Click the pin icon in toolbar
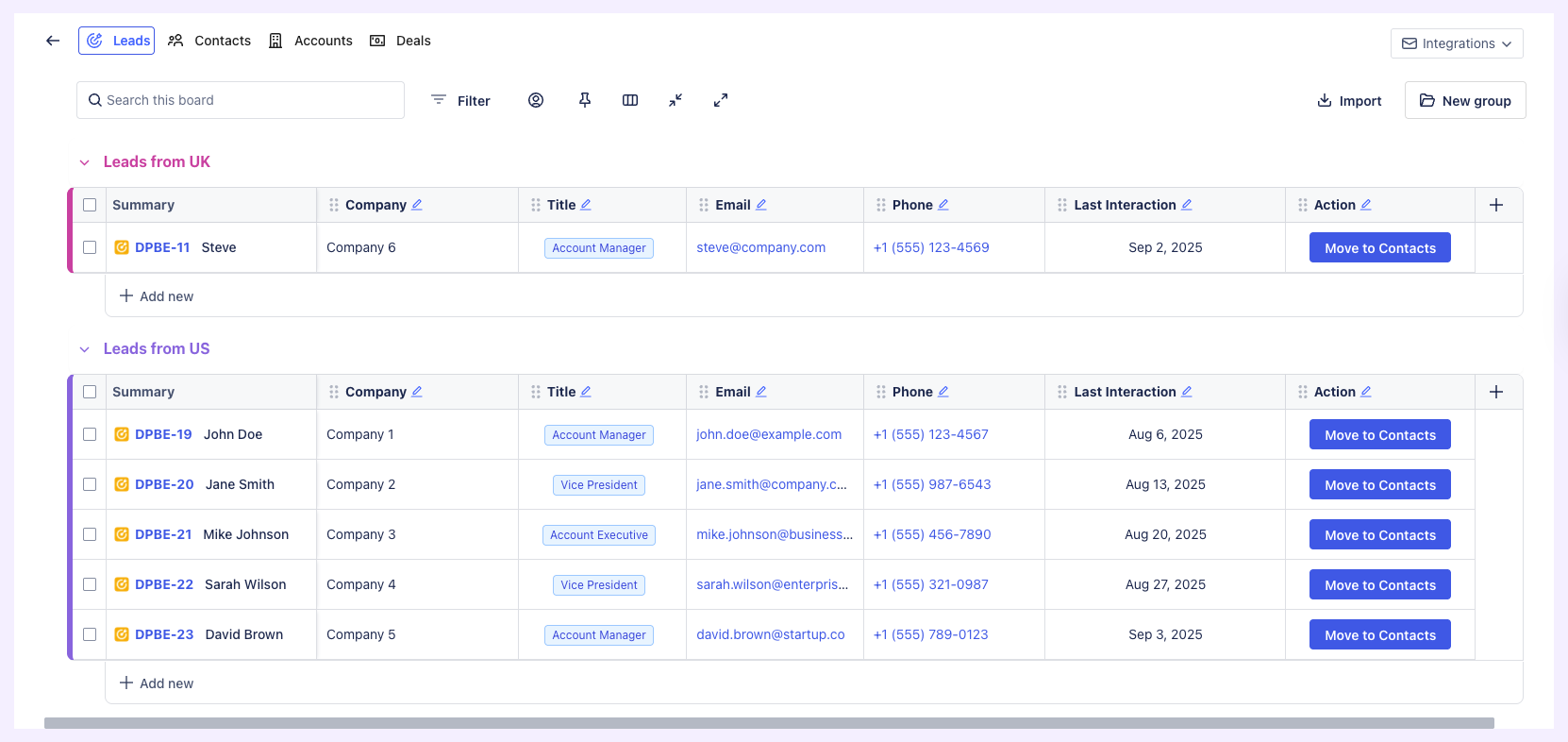Image resolution: width=1568 pixels, height=742 pixels. point(585,100)
